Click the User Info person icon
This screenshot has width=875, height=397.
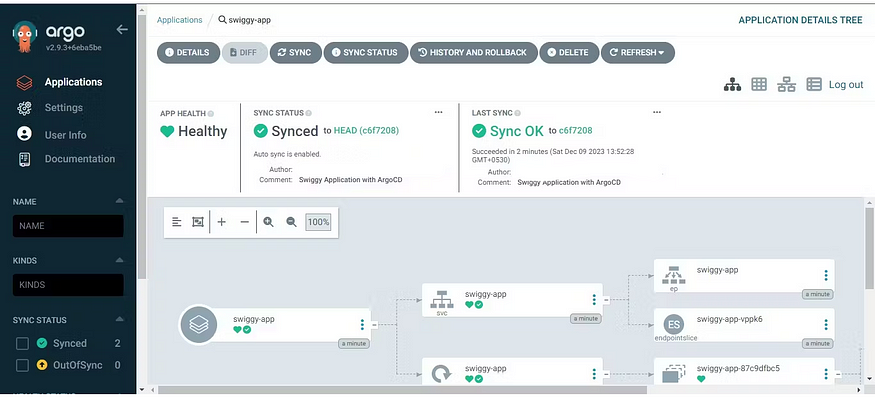coord(24,134)
